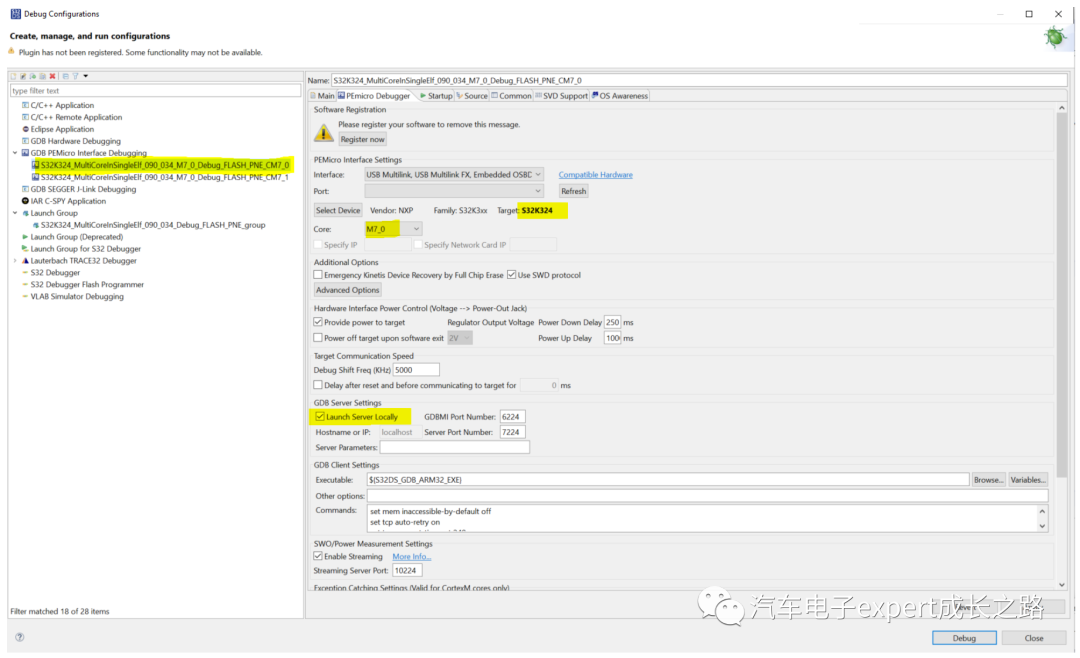Screen dimensions: 1080x658
Task: Click the help question mark icon
Action: tap(20, 637)
